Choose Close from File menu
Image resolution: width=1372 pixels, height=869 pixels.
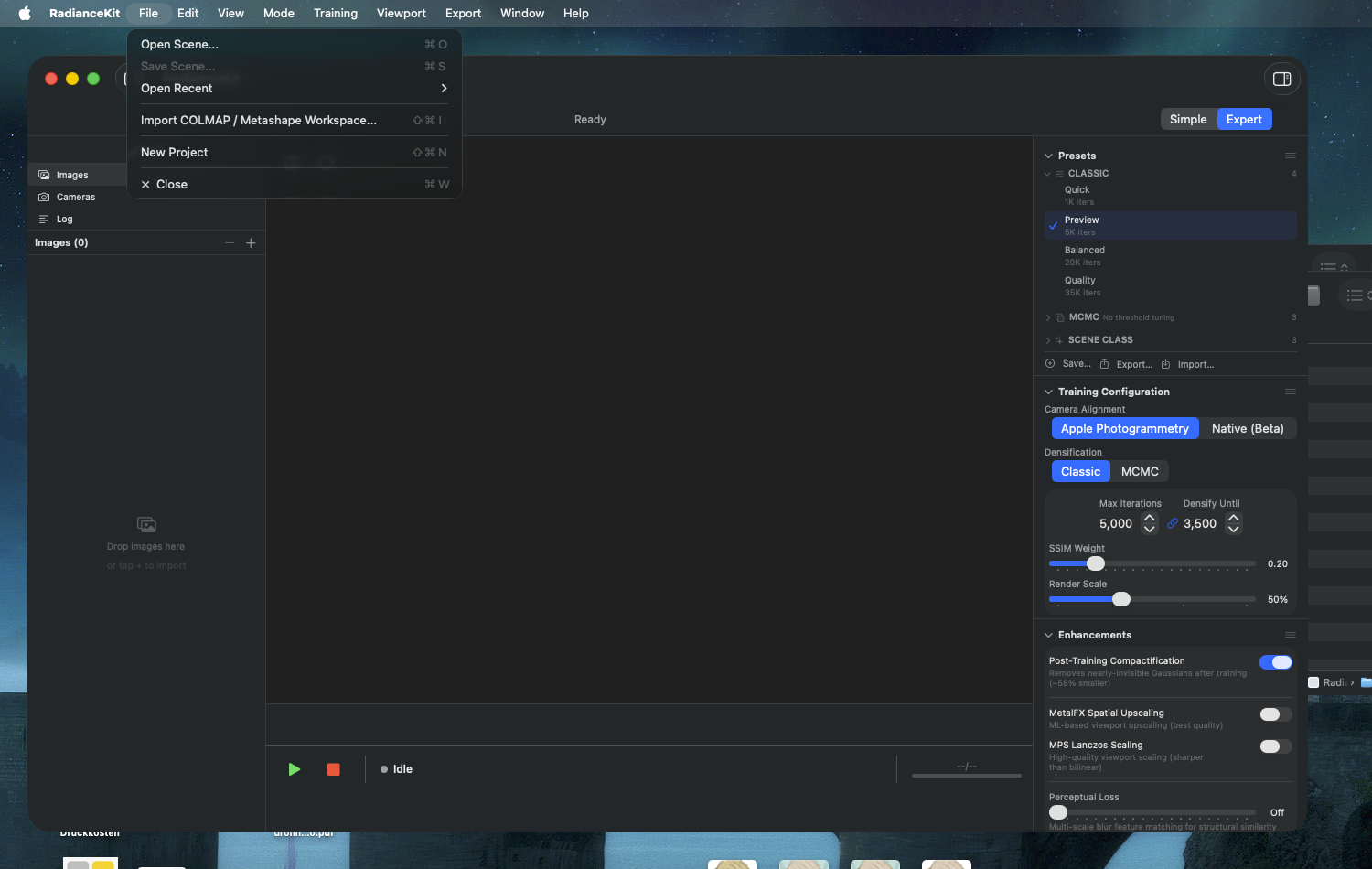coord(294,185)
